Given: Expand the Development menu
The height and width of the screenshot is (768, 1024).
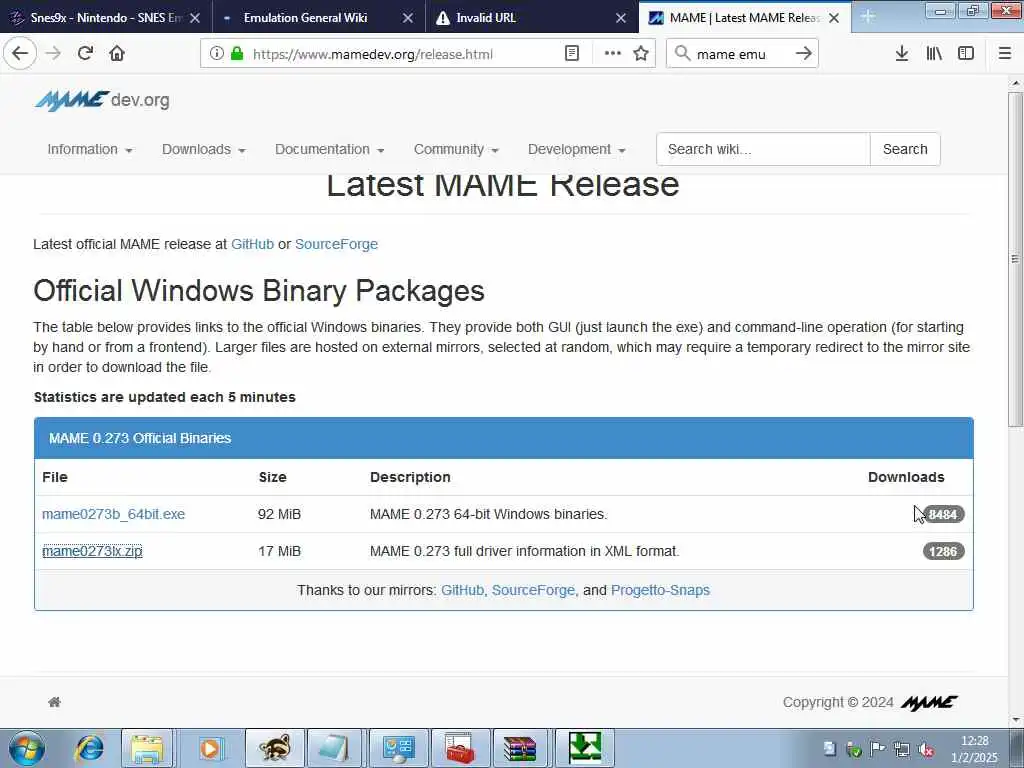Looking at the screenshot, I should (577, 150).
